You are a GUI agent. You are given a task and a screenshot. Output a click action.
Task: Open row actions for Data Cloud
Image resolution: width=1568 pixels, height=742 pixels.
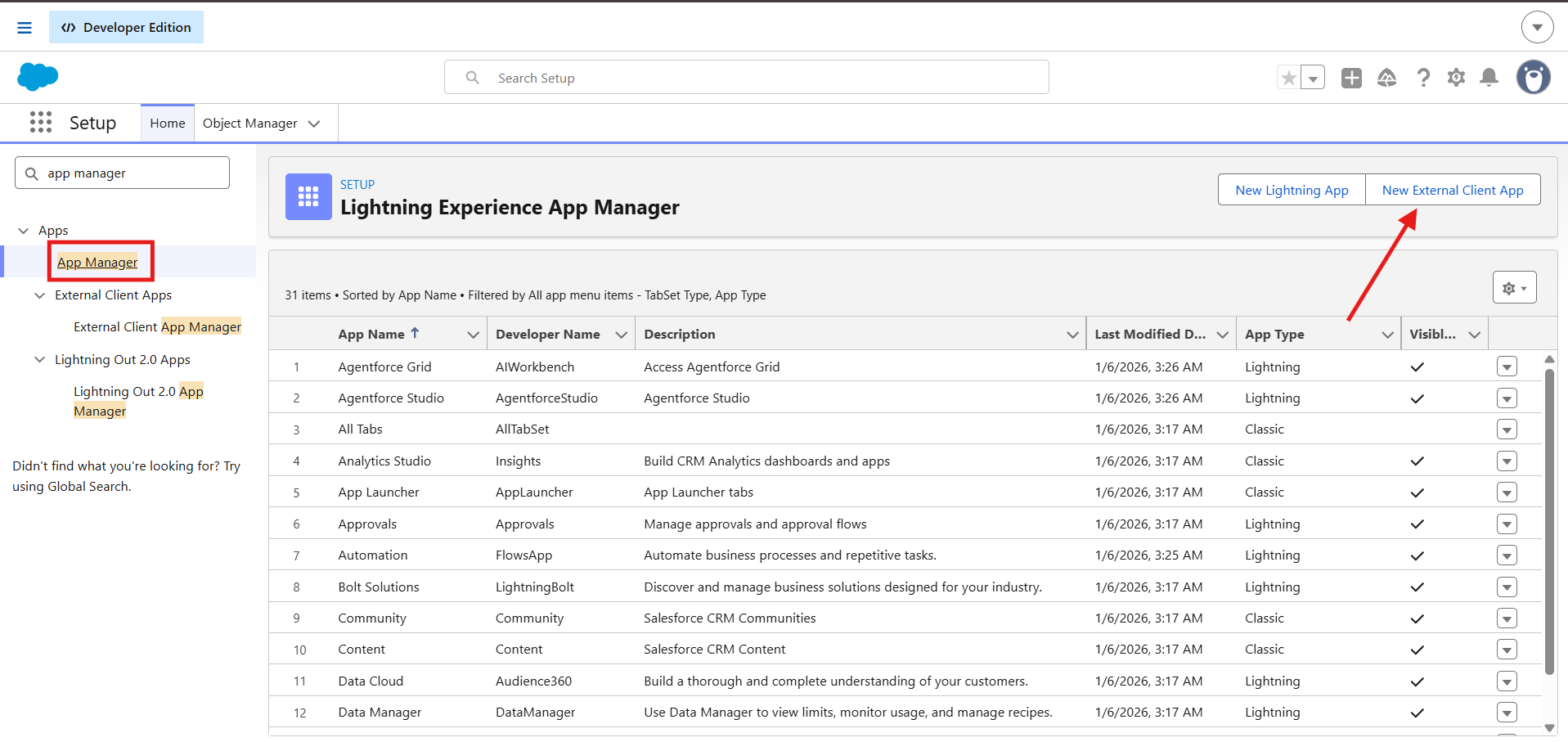pyautogui.click(x=1507, y=681)
